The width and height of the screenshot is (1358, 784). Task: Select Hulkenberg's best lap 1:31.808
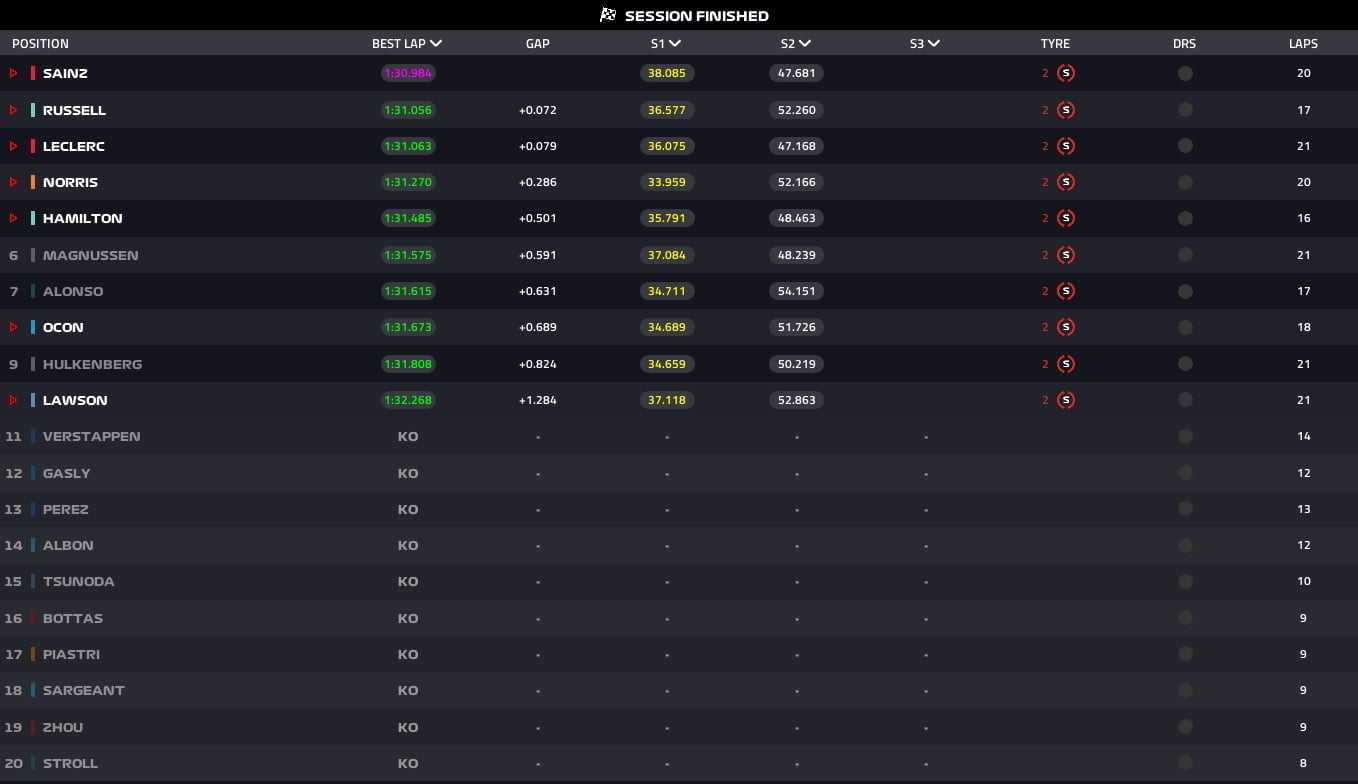(408, 364)
